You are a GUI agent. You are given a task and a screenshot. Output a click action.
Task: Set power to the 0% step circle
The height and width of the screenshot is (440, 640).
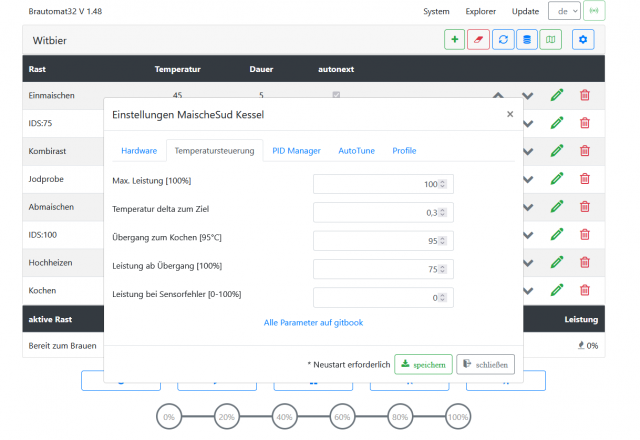169,417
